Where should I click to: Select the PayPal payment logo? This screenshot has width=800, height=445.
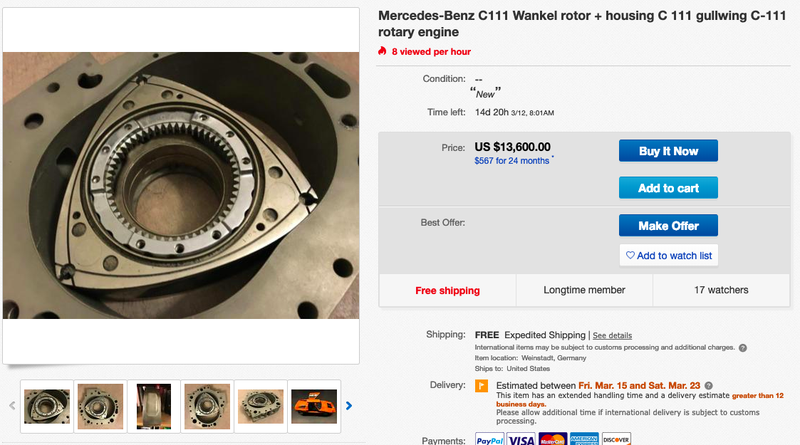pyautogui.click(x=489, y=439)
